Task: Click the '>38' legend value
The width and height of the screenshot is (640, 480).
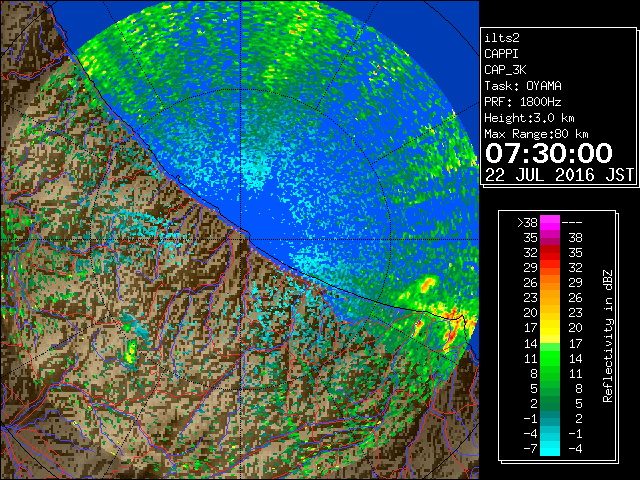Action: click(527, 222)
